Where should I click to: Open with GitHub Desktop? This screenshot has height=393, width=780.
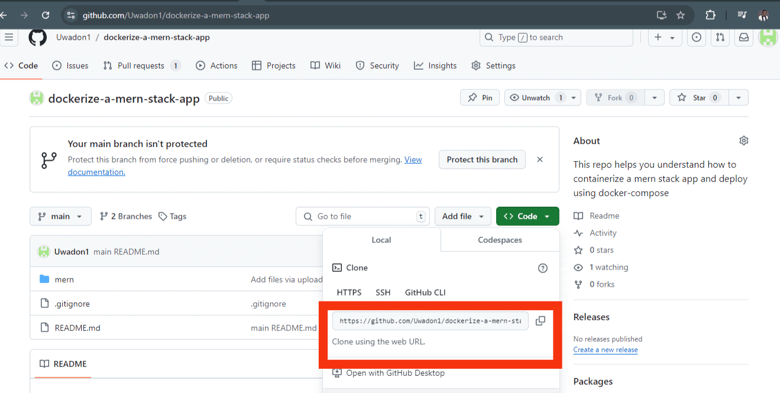click(x=389, y=373)
